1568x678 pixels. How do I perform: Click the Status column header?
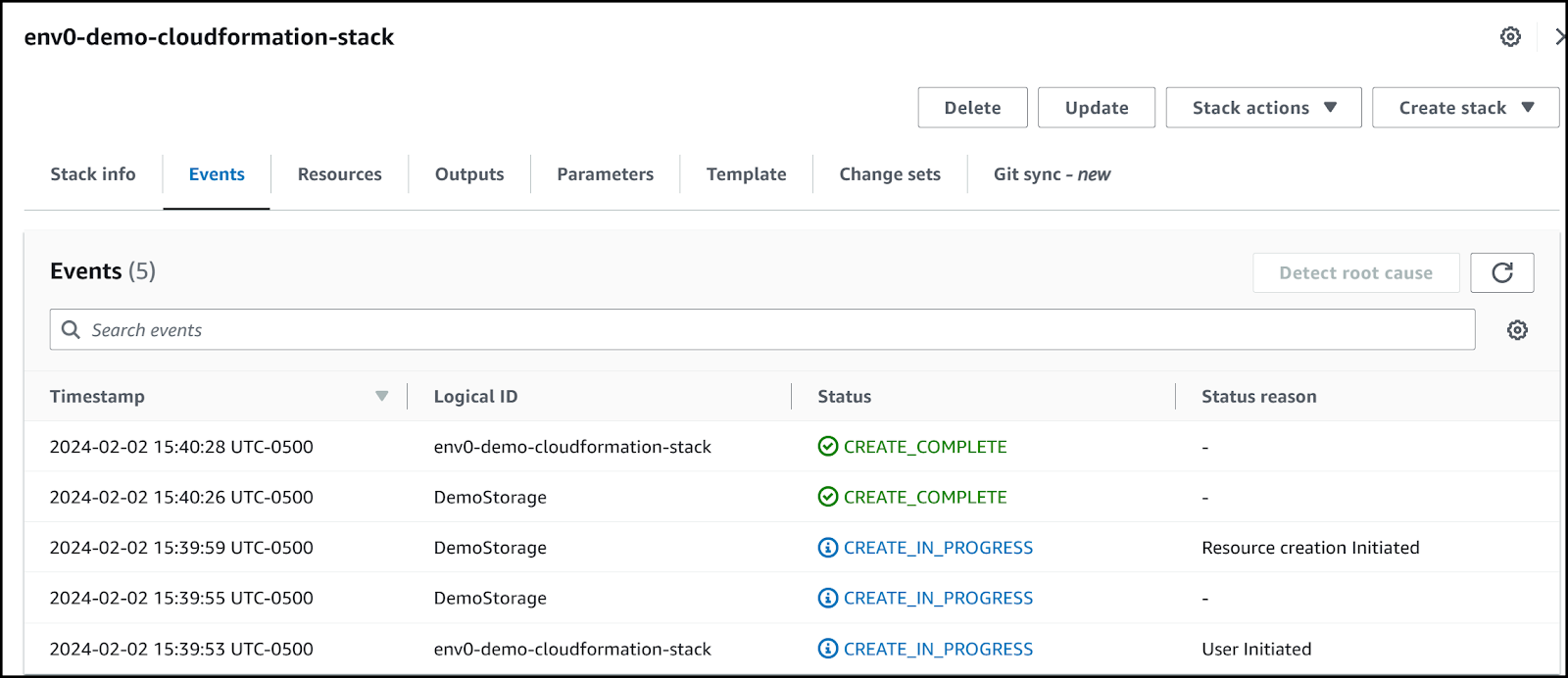[845, 397]
